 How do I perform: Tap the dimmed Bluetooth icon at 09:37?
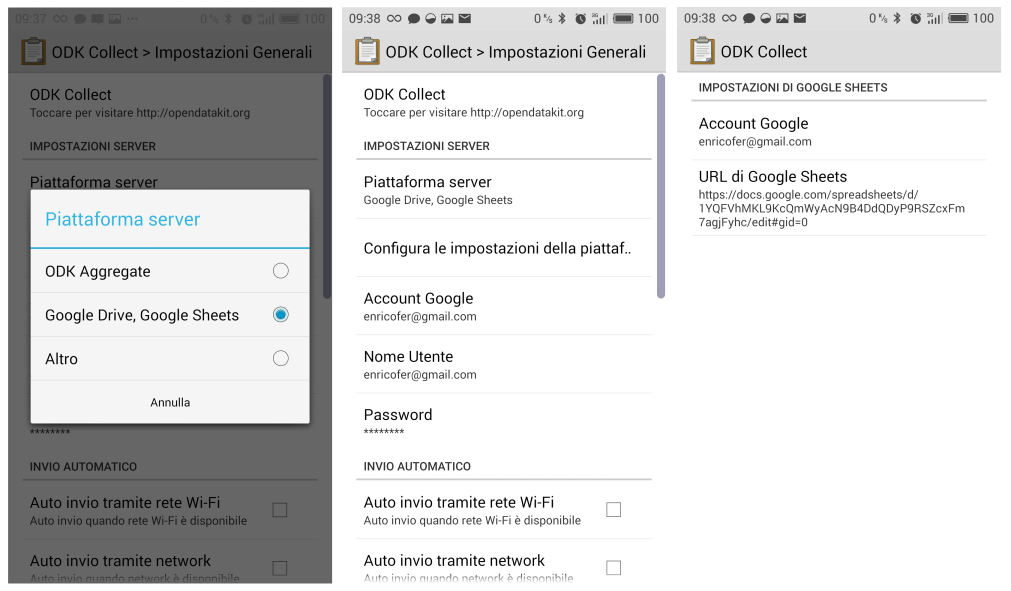pyautogui.click(x=228, y=19)
